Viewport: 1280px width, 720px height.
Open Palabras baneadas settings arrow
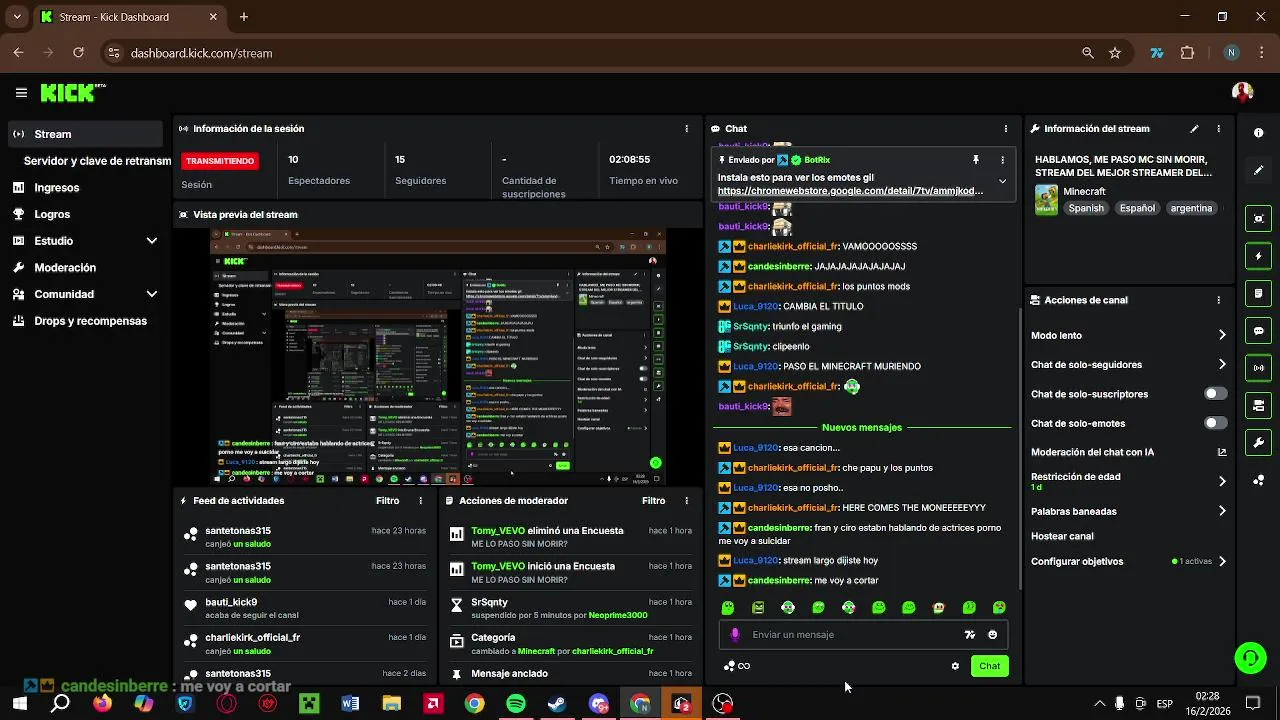click(1222, 511)
